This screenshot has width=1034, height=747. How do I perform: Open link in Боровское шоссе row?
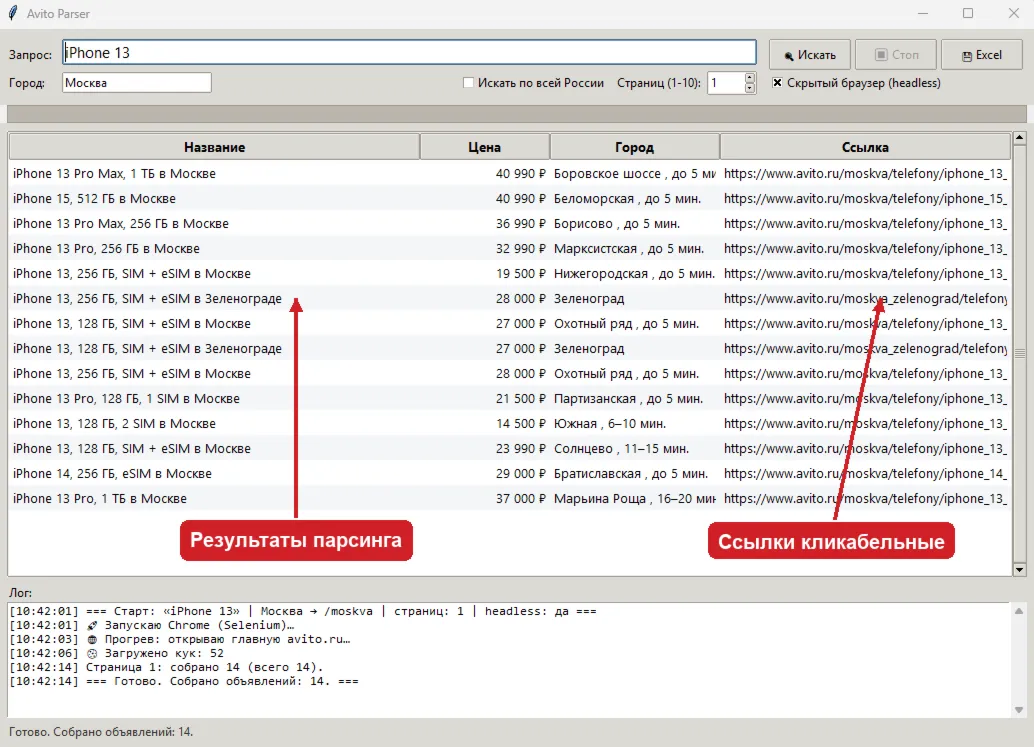865,173
